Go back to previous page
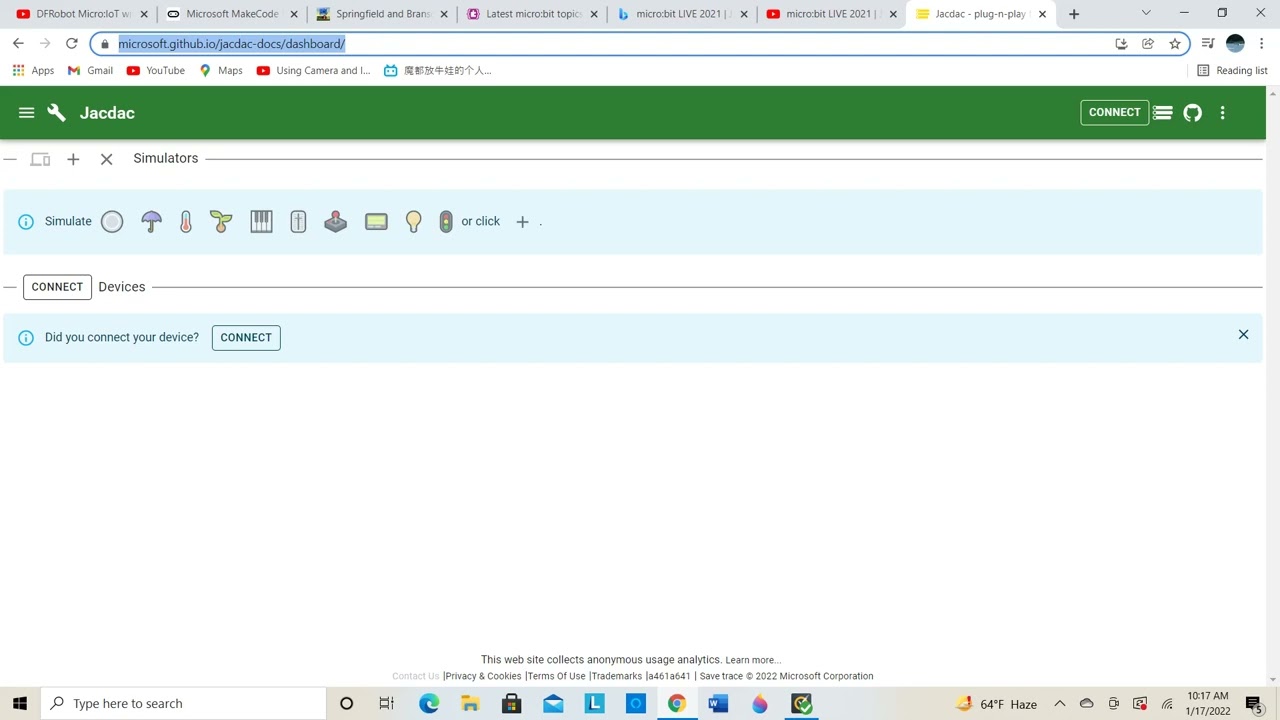The width and height of the screenshot is (1280, 720). pyautogui.click(x=18, y=44)
